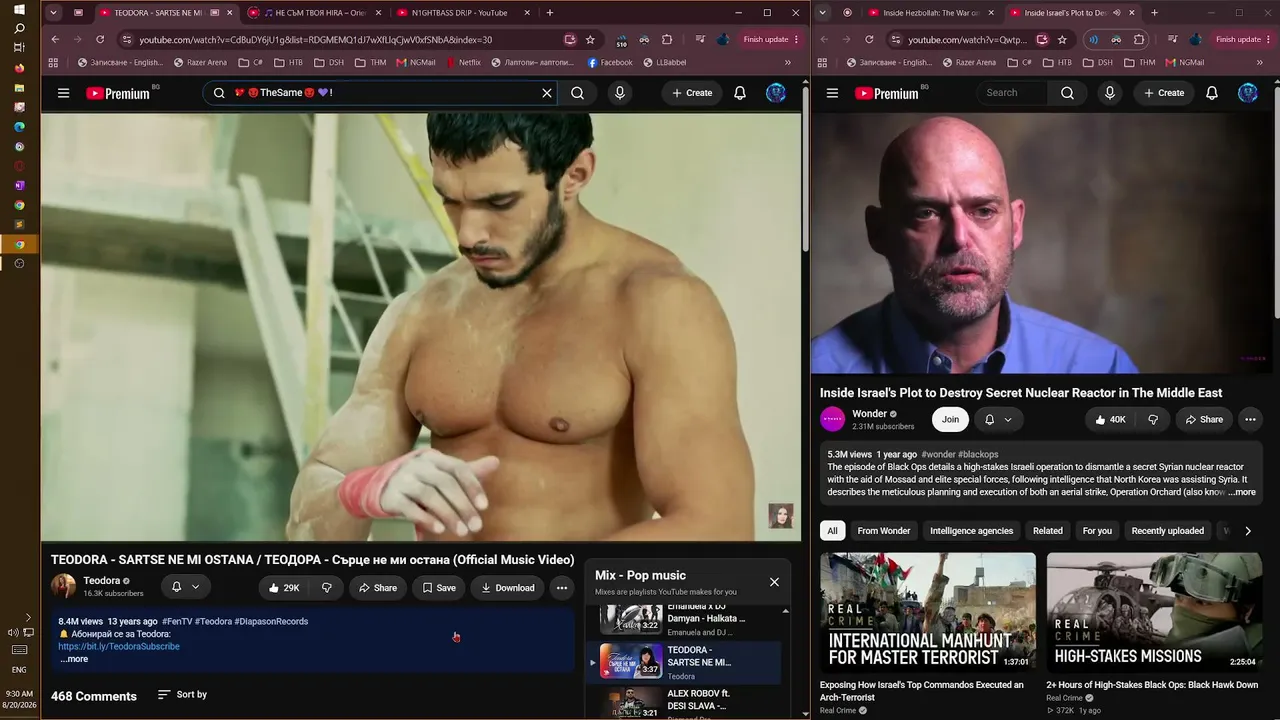Open notifications bell in left YouTube window
This screenshot has width=1280, height=720.
coord(740,93)
